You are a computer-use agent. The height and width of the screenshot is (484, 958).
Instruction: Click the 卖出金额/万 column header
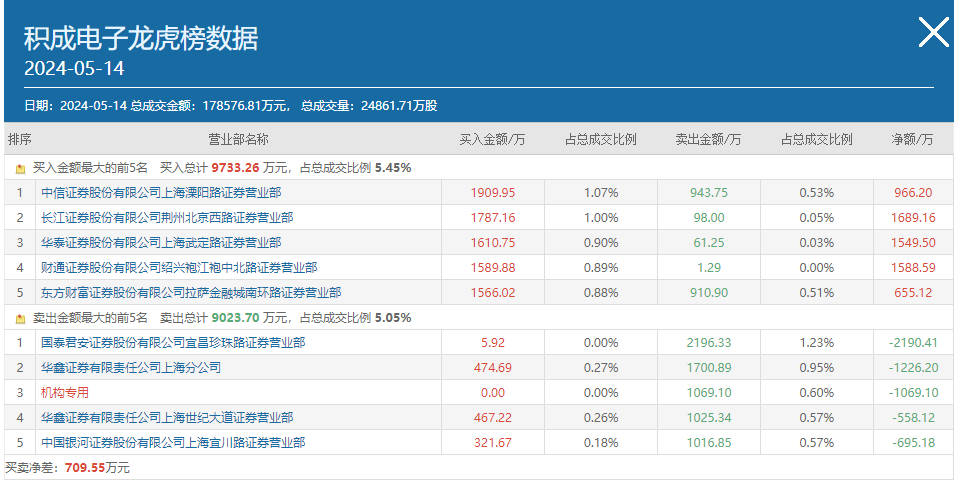708,139
